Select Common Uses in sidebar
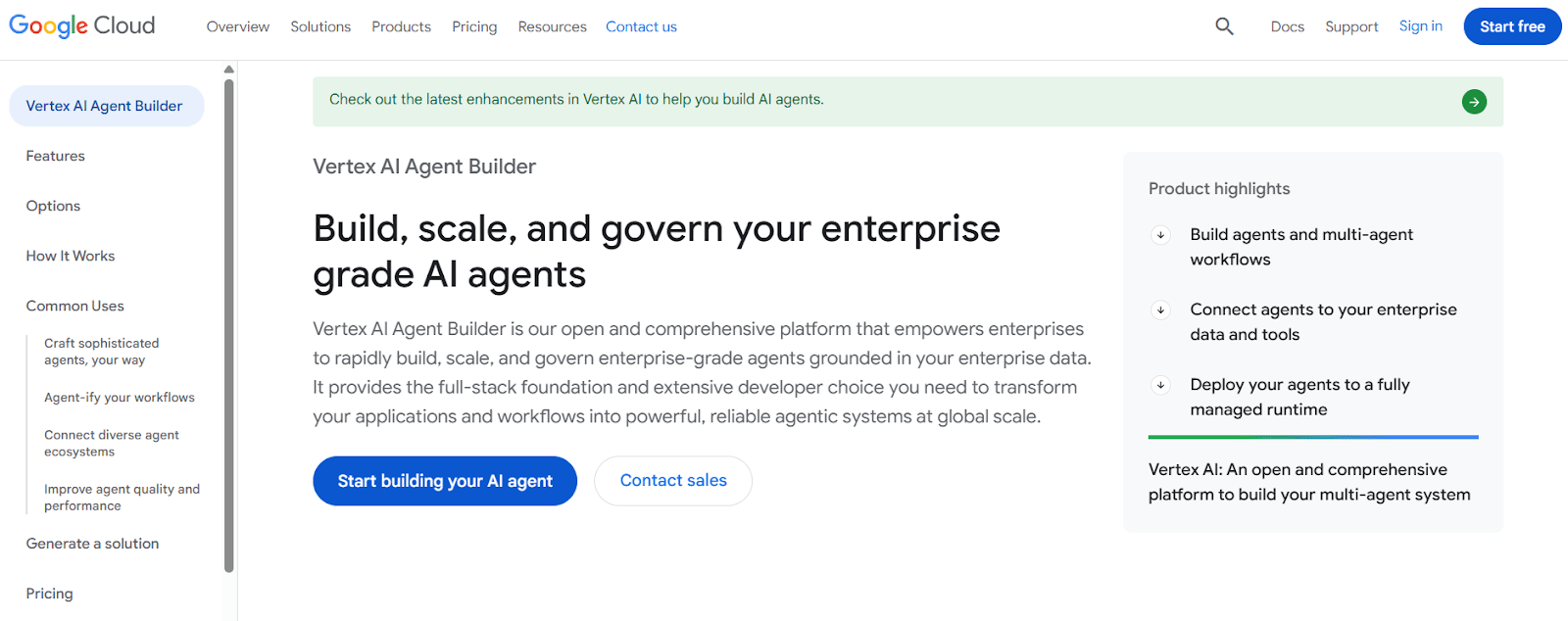 [x=74, y=306]
